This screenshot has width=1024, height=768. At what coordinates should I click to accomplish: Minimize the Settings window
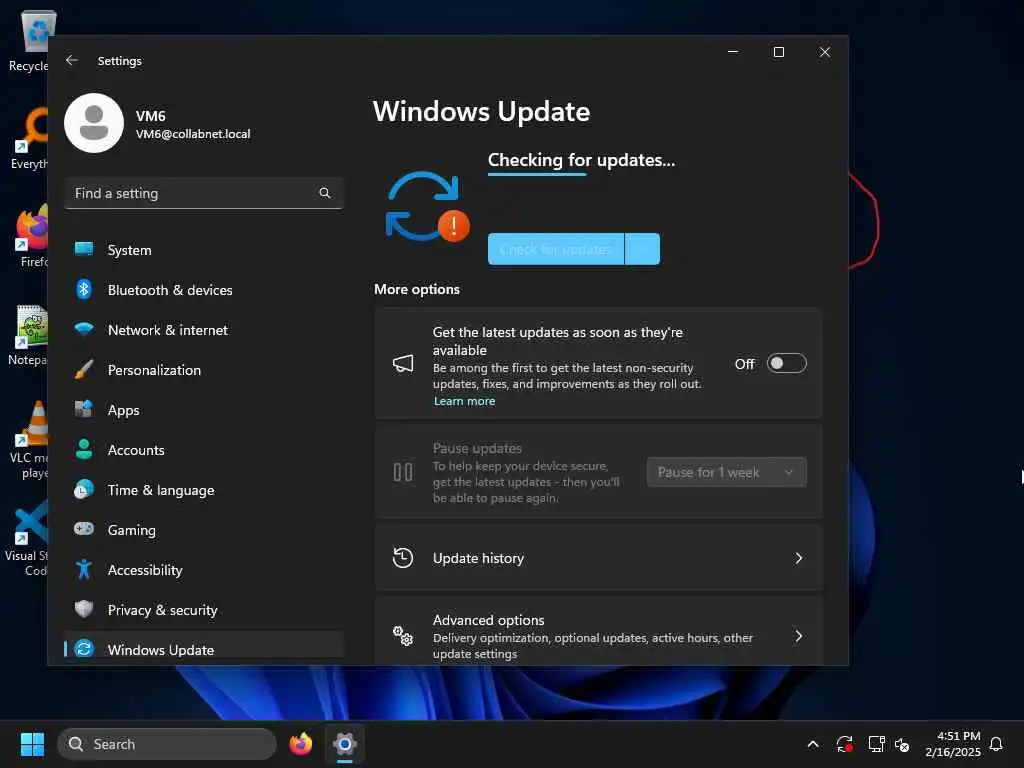tap(733, 52)
